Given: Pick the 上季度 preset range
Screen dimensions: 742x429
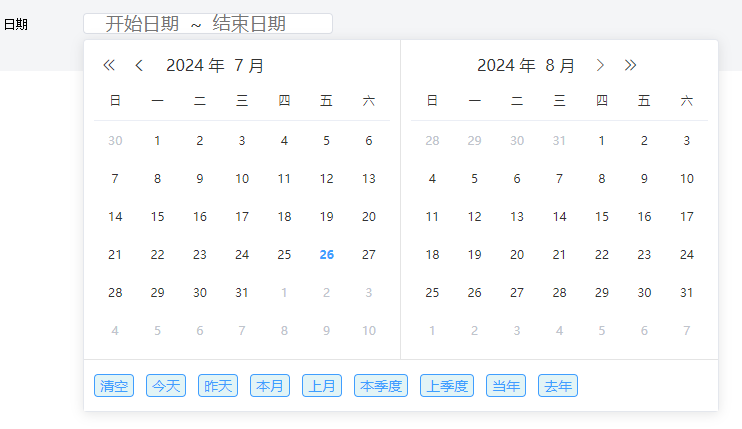Looking at the screenshot, I should tap(447, 385).
